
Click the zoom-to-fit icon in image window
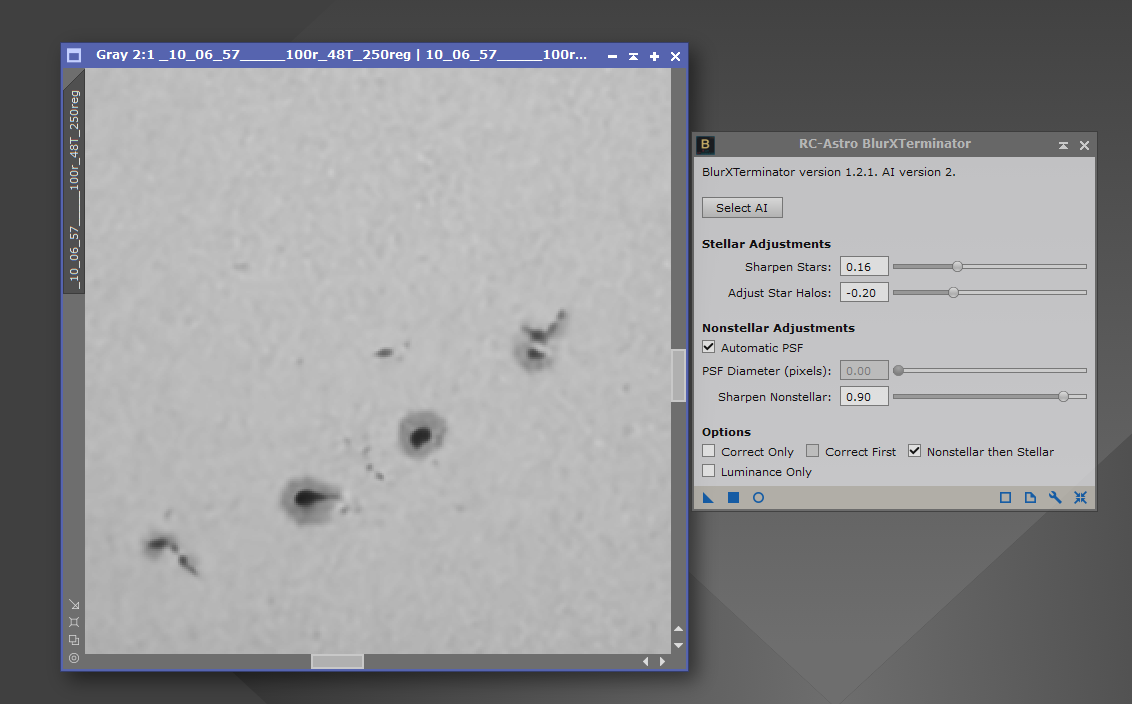[74, 622]
